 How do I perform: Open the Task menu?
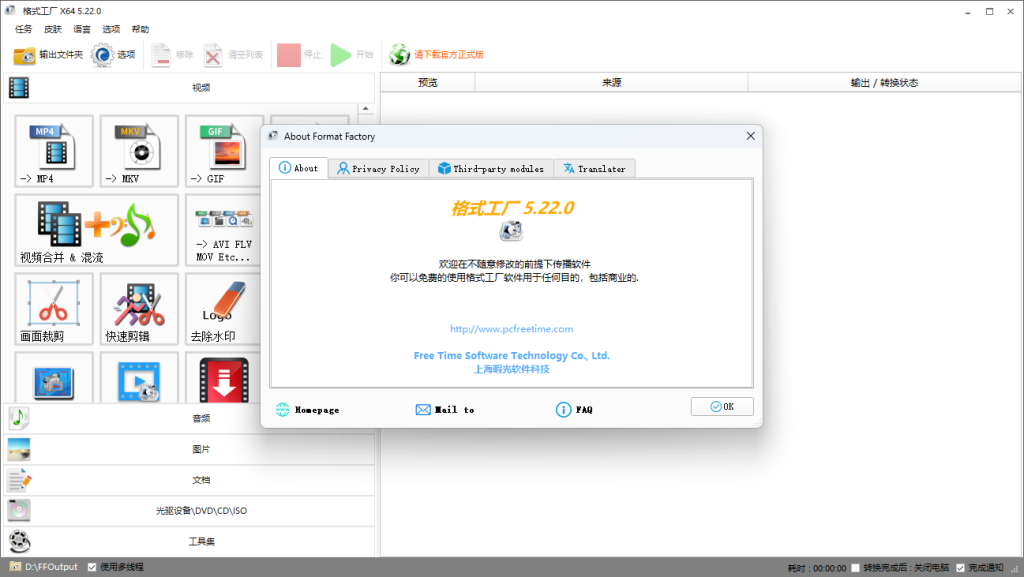pyautogui.click(x=24, y=29)
